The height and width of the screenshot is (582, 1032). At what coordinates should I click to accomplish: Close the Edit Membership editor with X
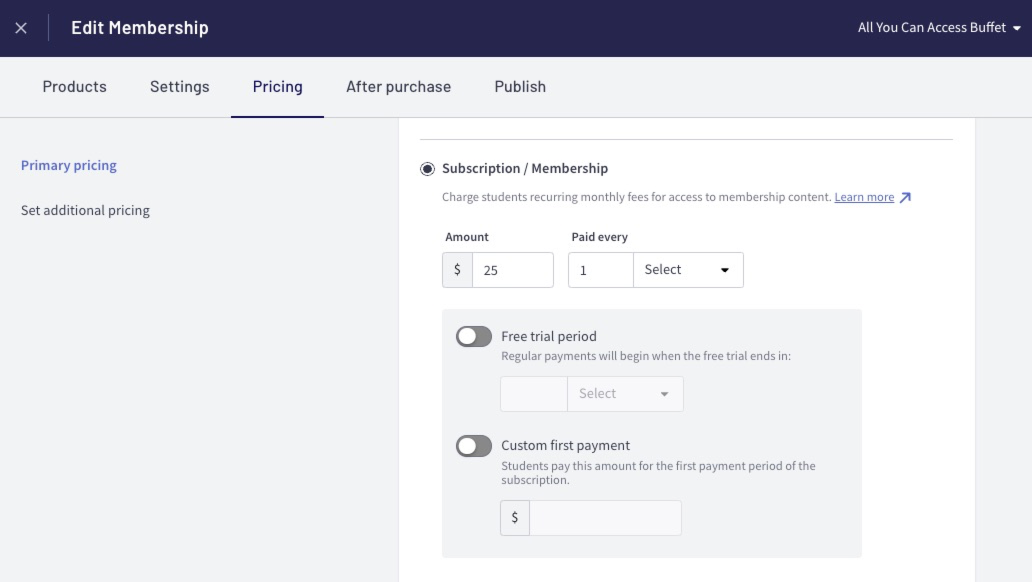[x=21, y=28]
